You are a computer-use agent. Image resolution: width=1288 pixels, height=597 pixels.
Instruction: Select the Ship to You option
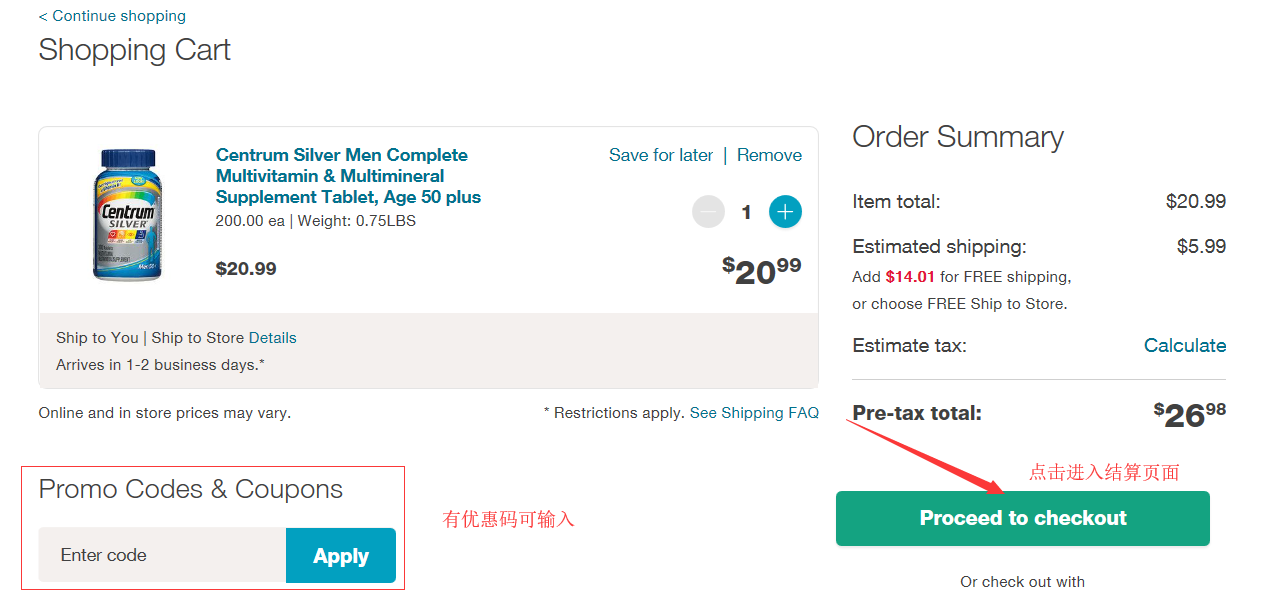97,338
